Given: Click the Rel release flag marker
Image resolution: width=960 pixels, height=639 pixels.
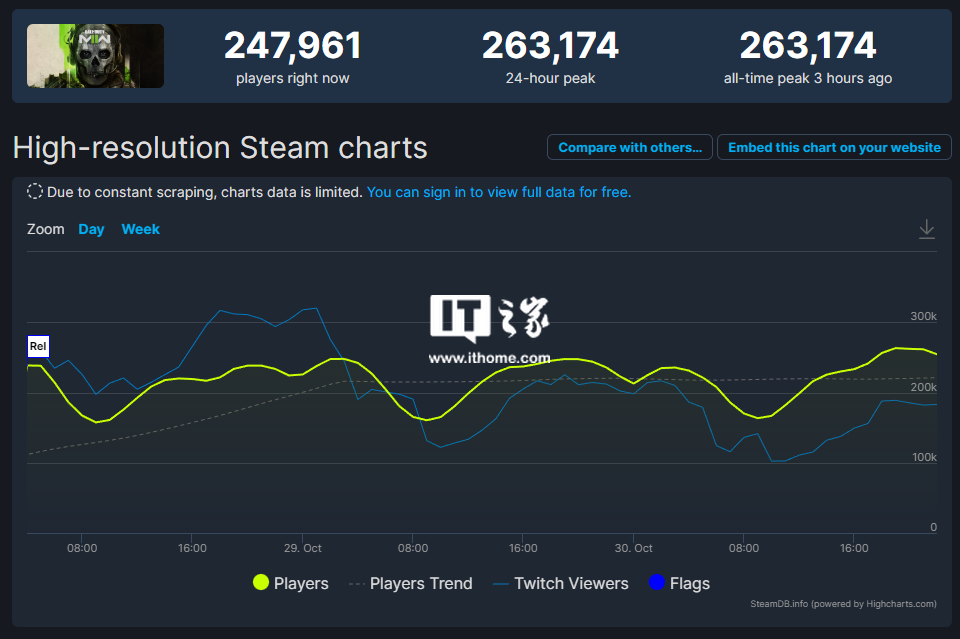Looking at the screenshot, I should coord(38,346).
